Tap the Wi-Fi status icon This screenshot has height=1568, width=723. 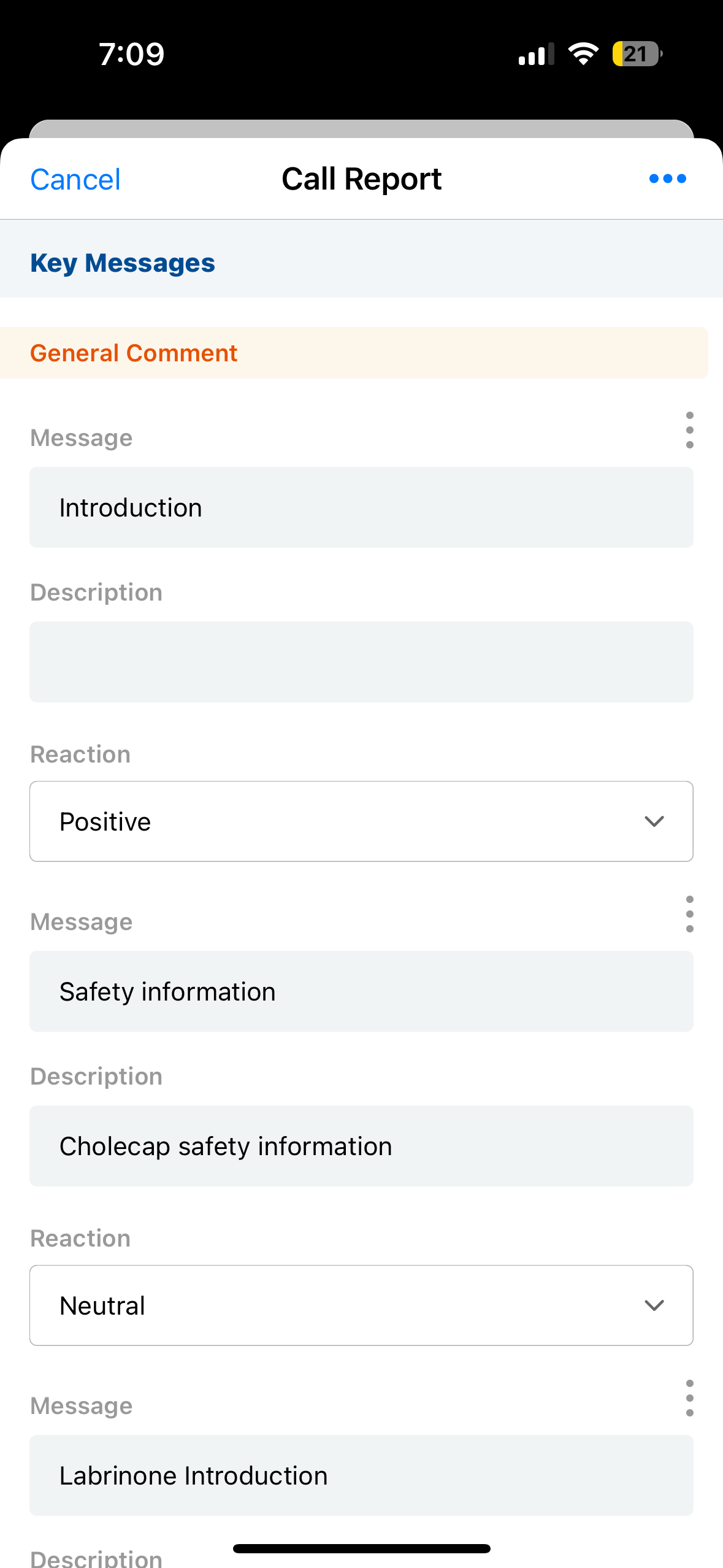[583, 54]
